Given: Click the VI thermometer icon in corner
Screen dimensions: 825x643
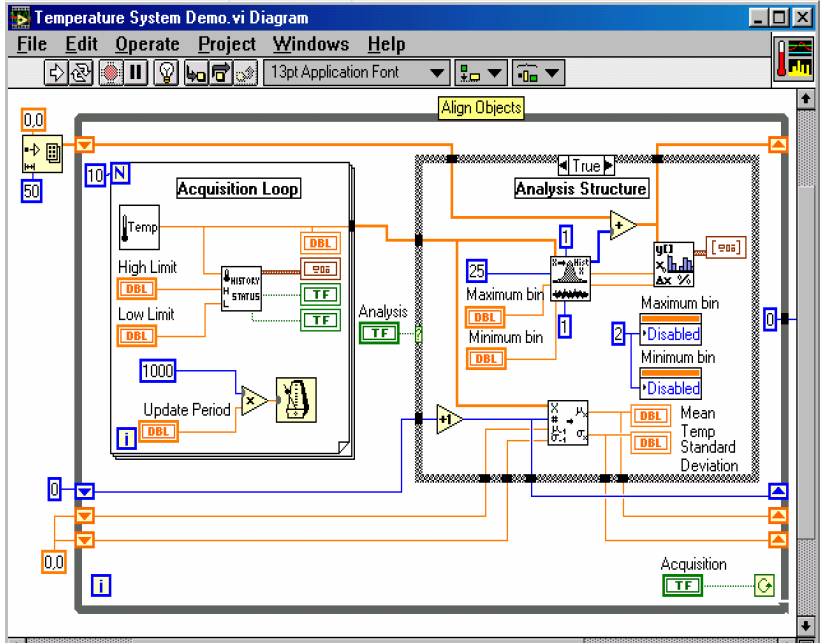Looking at the screenshot, I should (x=794, y=58).
